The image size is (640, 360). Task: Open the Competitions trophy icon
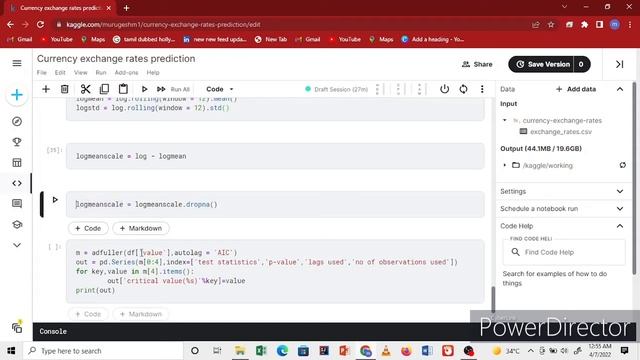tap(17, 142)
